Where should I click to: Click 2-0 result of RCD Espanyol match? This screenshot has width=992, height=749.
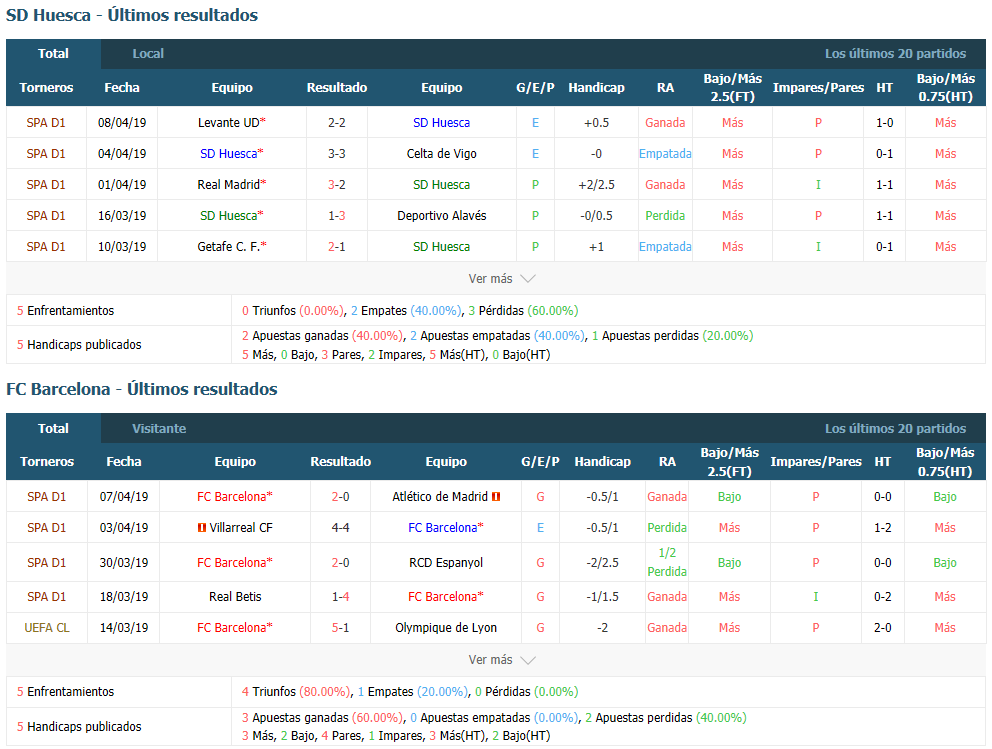click(340, 562)
